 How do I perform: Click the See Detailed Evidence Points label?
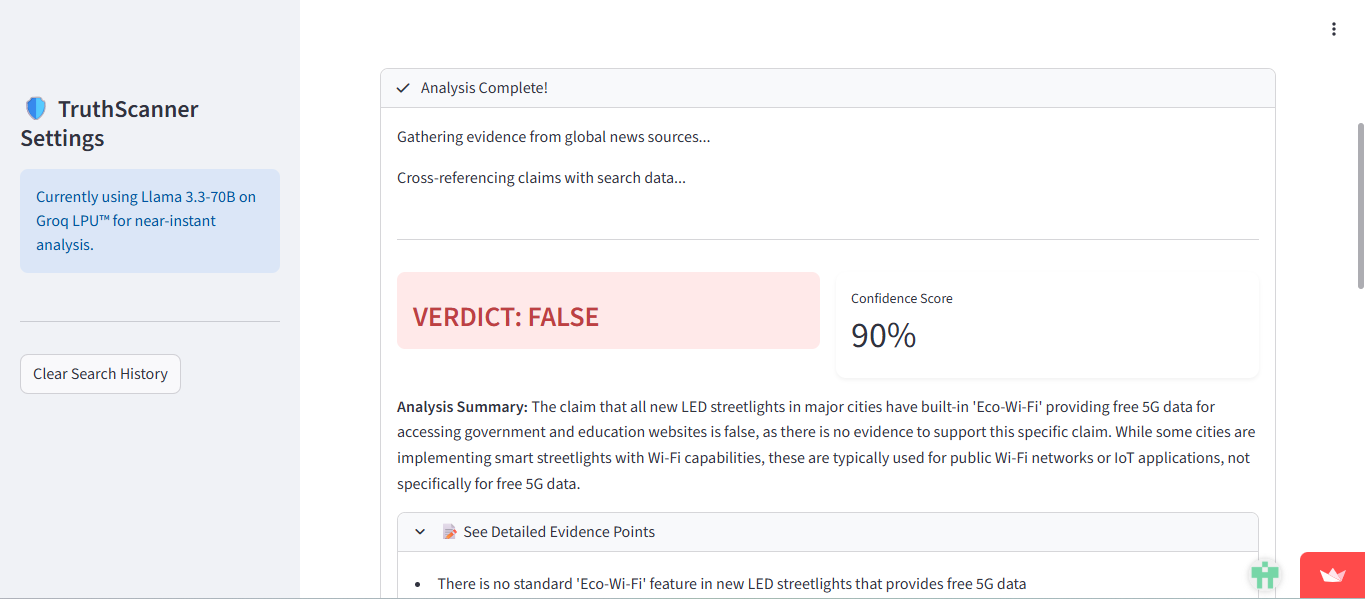[559, 532]
